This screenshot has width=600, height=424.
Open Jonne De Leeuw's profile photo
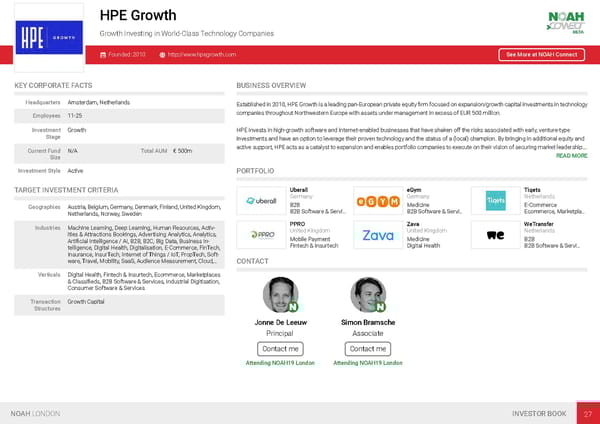point(280,294)
